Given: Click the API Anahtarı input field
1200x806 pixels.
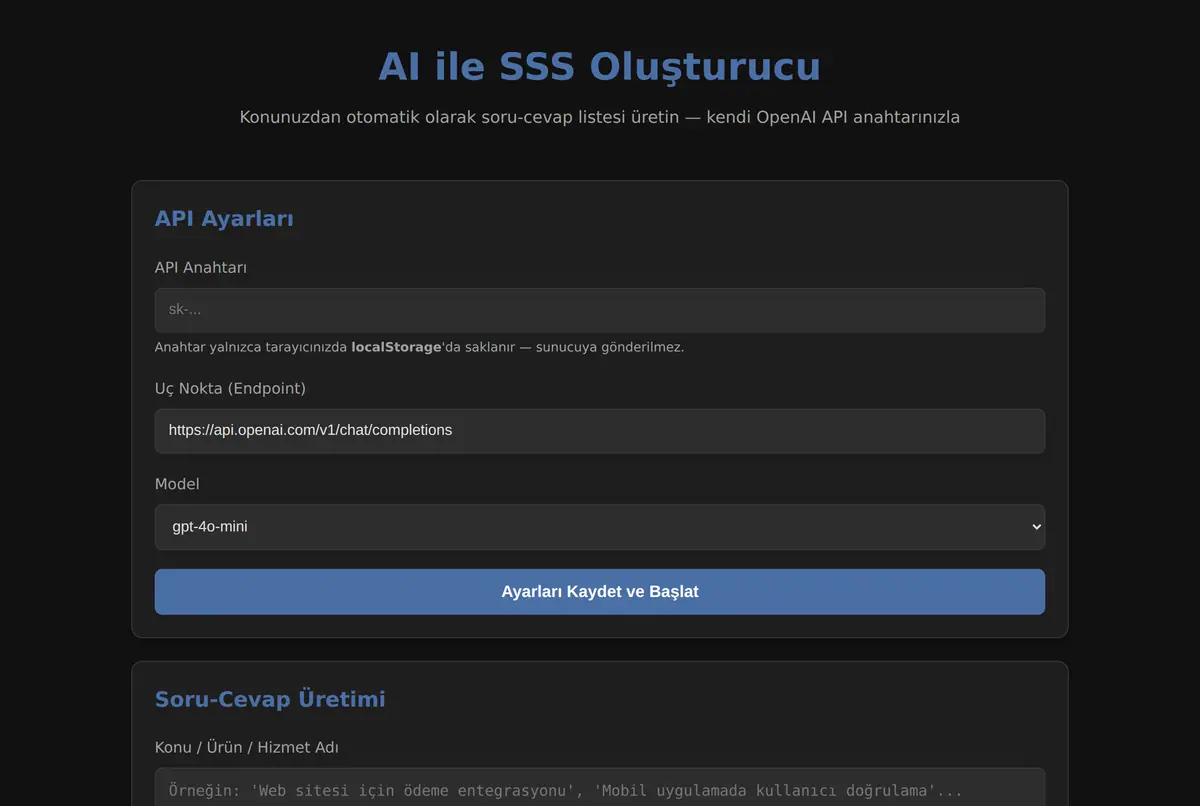Looking at the screenshot, I should point(600,310).
